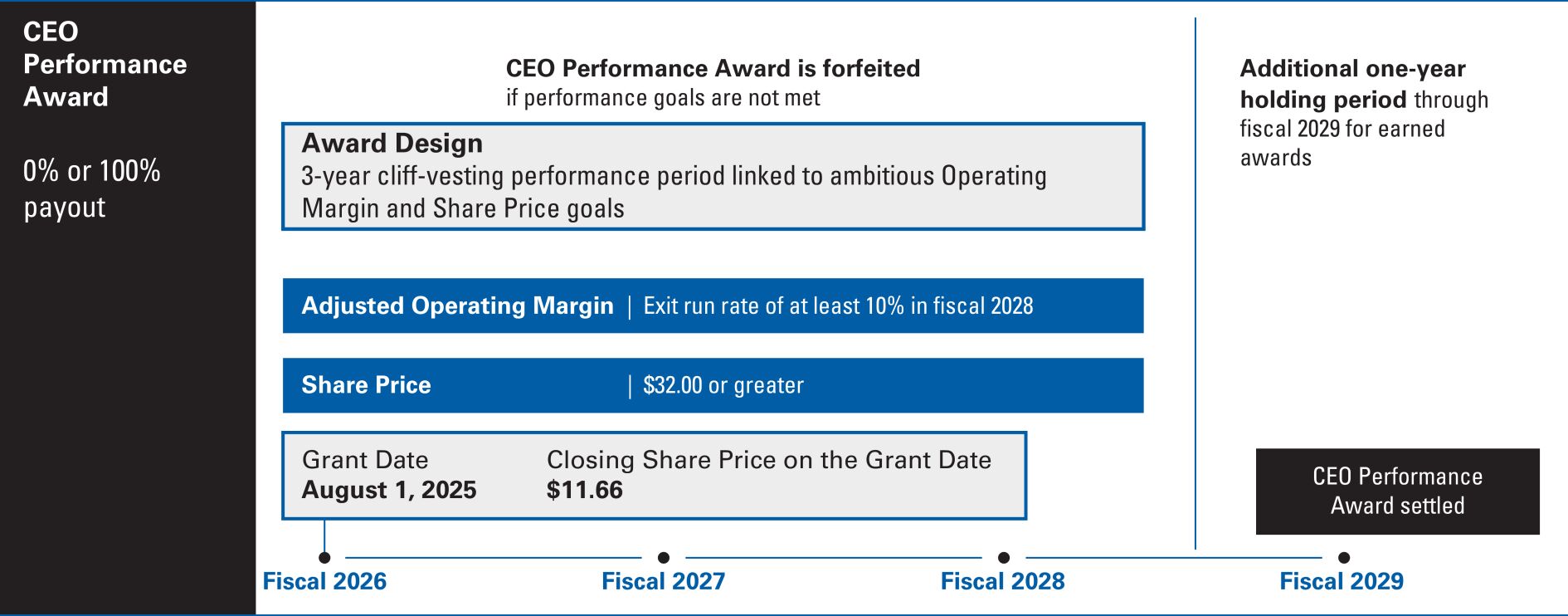This screenshot has height=616, width=1568.
Task: Click the CEO Performance Award settled box
Action: click(x=1398, y=491)
